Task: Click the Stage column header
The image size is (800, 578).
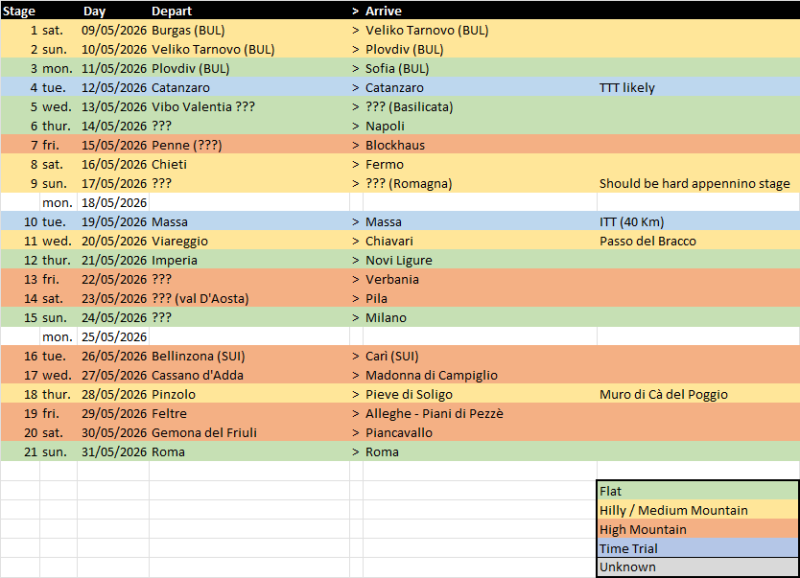Action: click(20, 11)
